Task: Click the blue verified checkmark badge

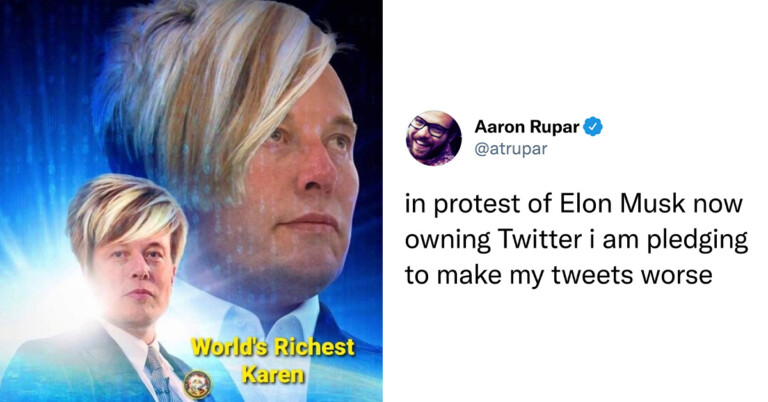Action: (x=593, y=127)
